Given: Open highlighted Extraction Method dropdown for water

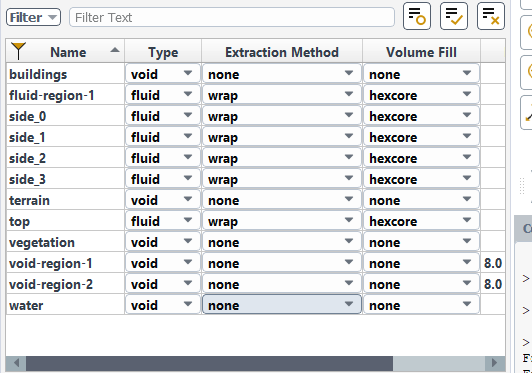Looking at the screenshot, I should (282, 304).
